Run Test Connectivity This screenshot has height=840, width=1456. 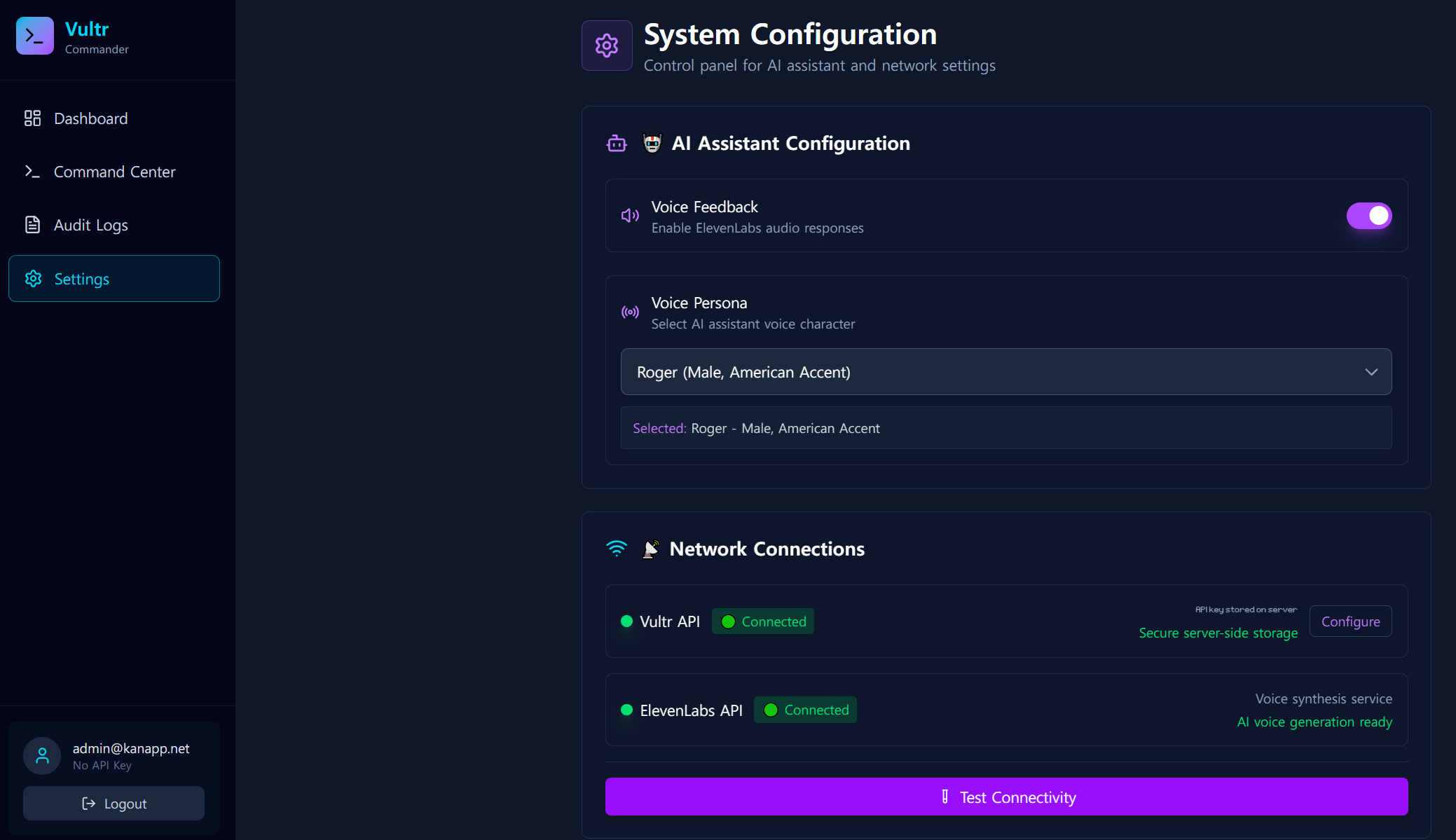pos(1006,797)
